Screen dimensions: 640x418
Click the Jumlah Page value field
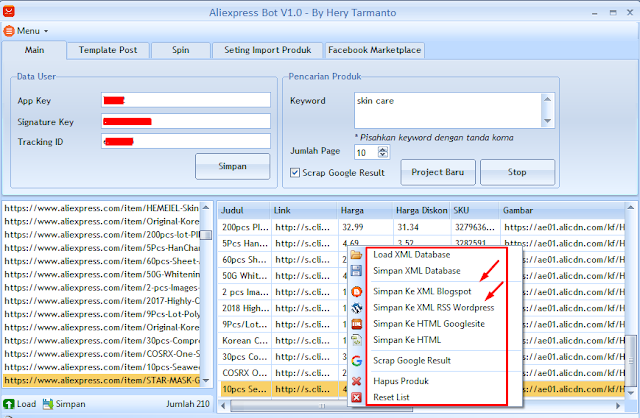(x=366, y=152)
